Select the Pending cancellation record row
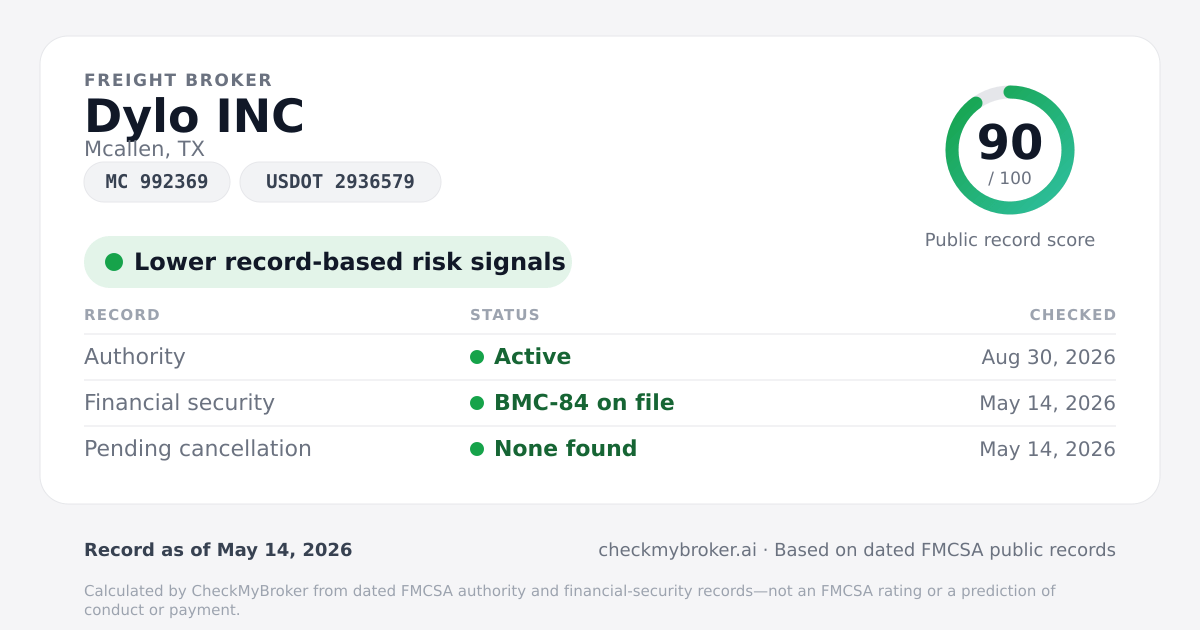 (x=600, y=449)
